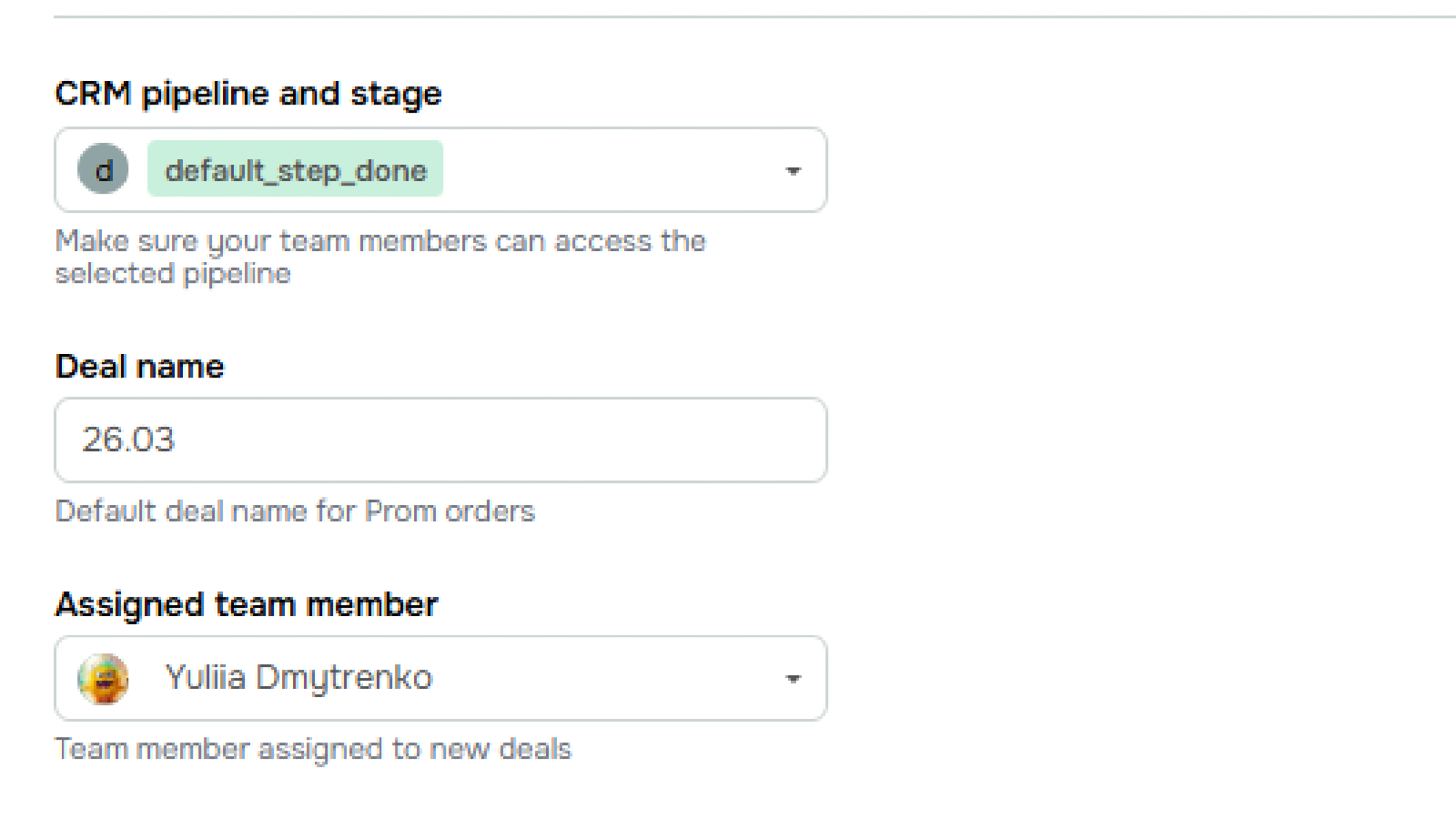Click the CRM pipeline and stage heading
The image size is (1456, 819).
[248, 92]
